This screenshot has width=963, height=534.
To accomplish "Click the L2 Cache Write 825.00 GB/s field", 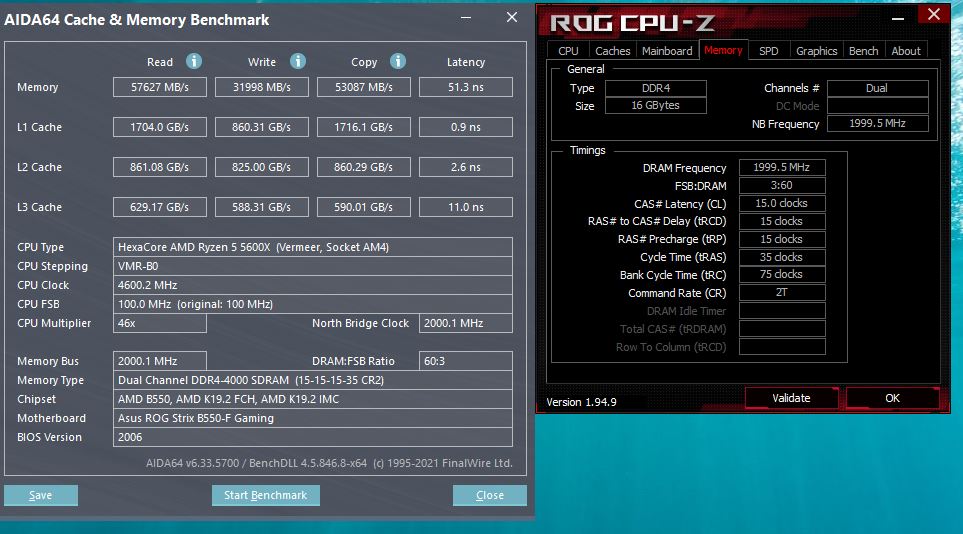I will [262, 167].
